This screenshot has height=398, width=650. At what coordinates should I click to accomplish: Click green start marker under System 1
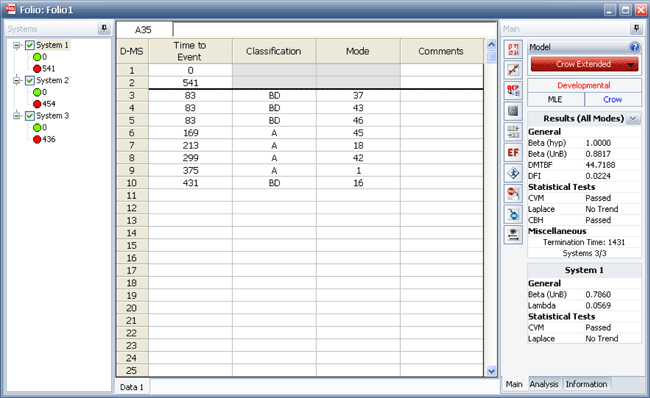pos(37,57)
